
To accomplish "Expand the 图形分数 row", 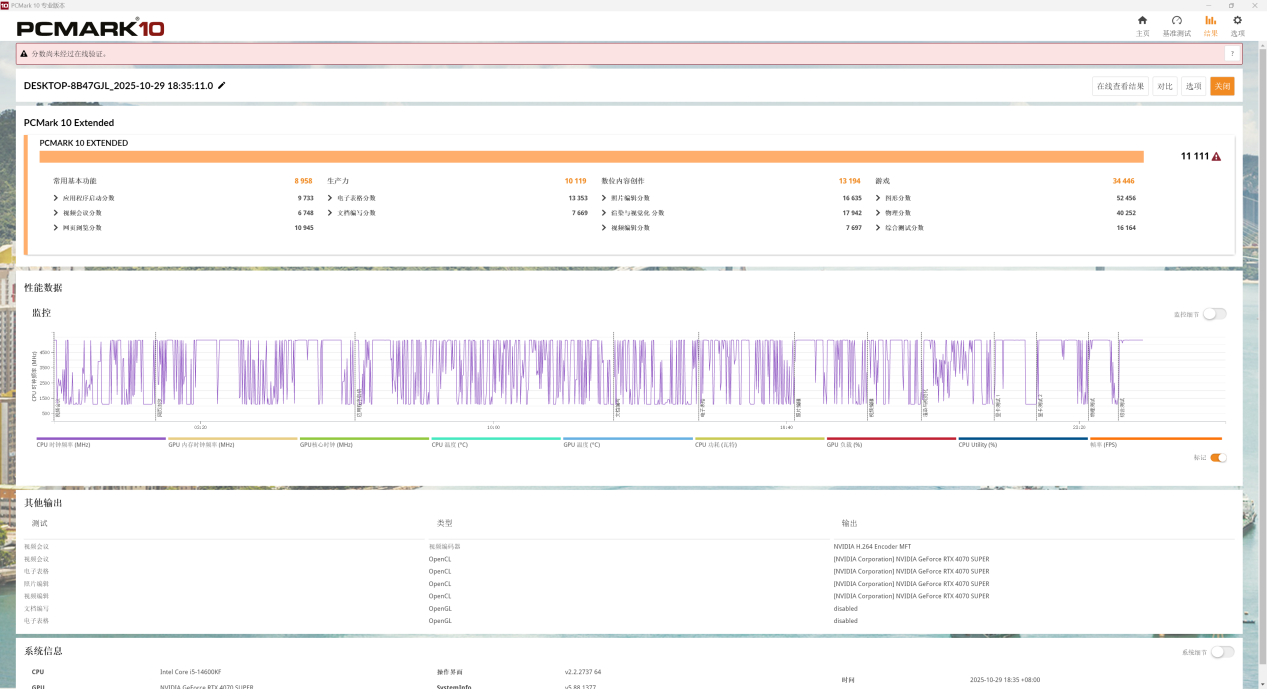I will tap(878, 198).
